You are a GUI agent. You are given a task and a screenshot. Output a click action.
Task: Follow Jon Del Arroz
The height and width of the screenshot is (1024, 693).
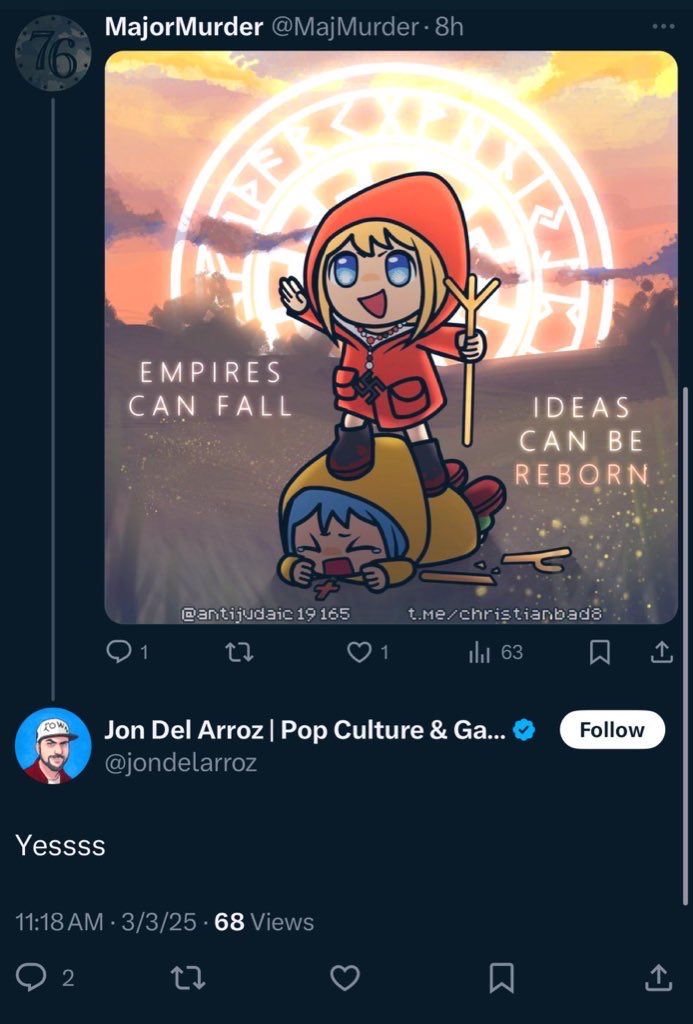click(612, 730)
